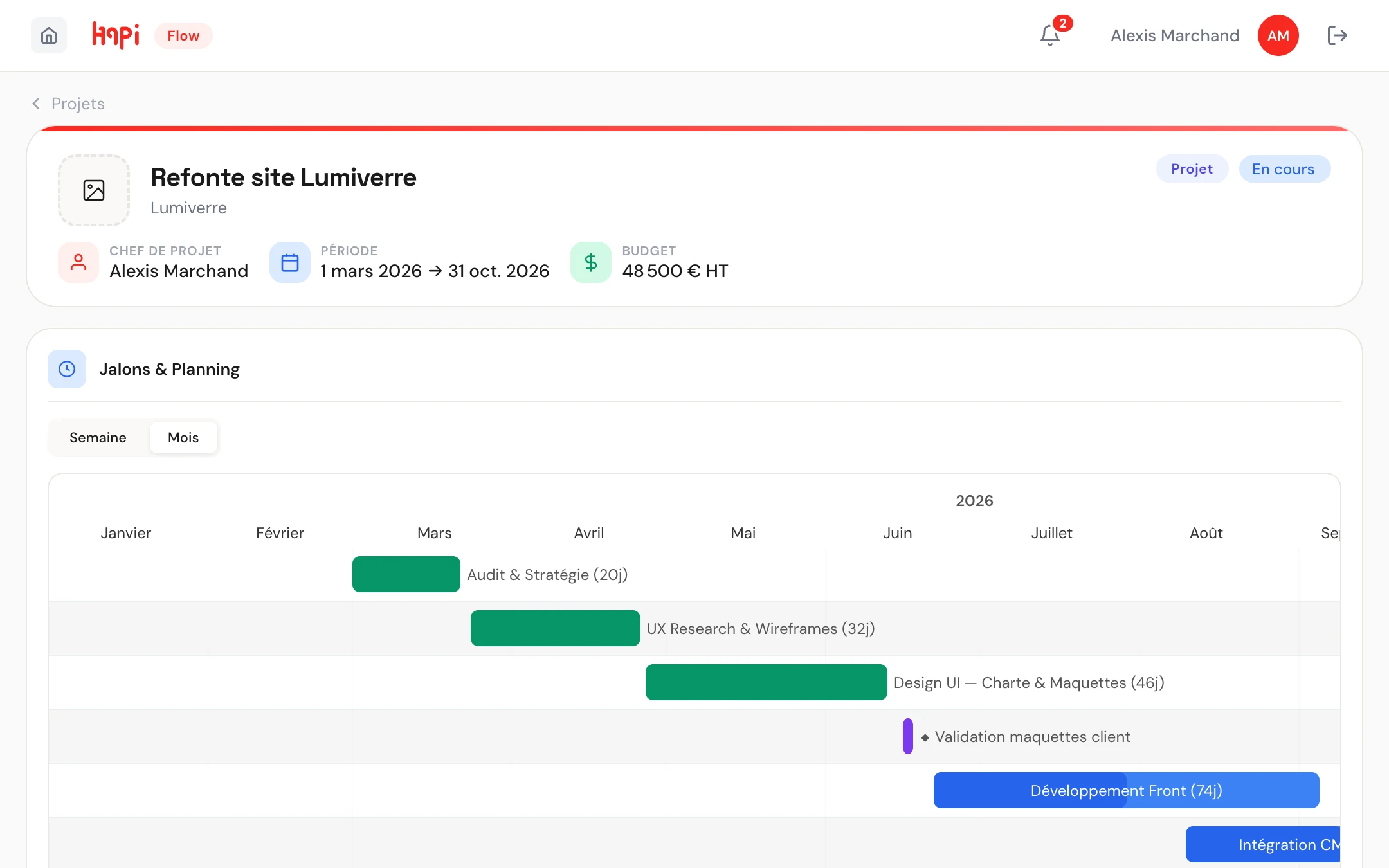Click the Janvier month header

point(126,532)
